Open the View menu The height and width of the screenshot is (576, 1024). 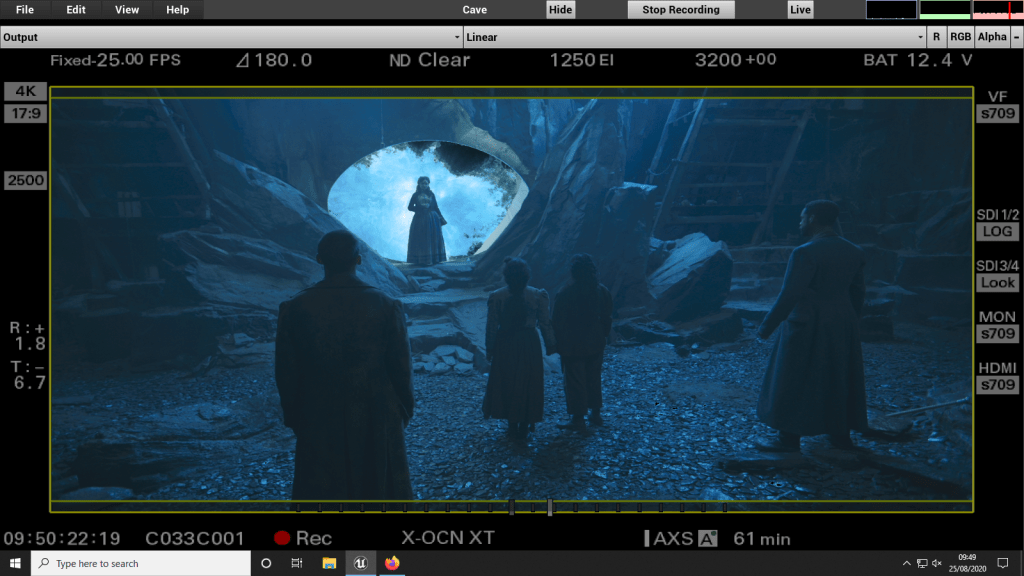[x=127, y=10]
